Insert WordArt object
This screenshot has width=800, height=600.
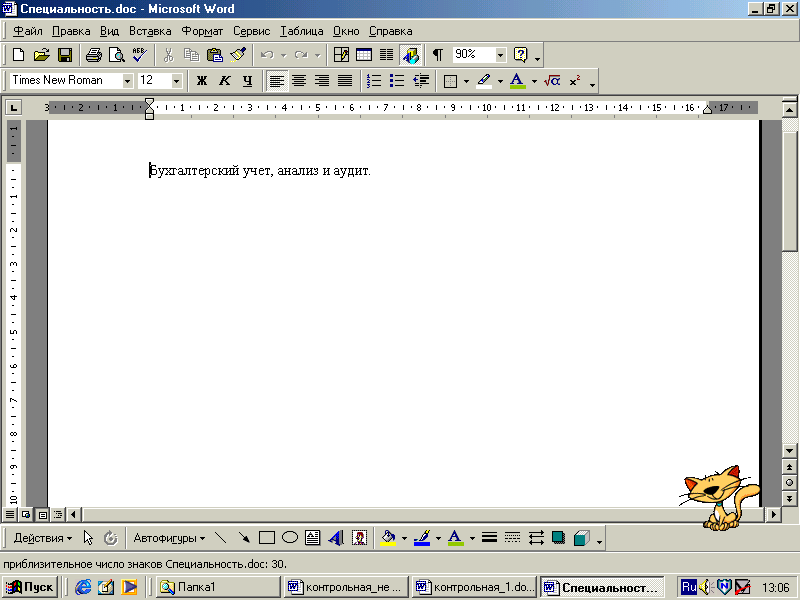pos(336,538)
